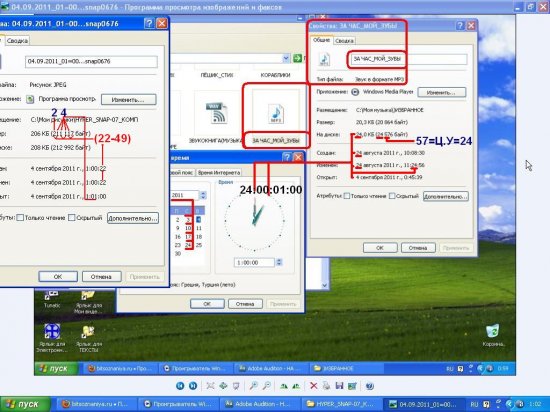Click Отмена in snap0676 properties dialog

click(101, 277)
